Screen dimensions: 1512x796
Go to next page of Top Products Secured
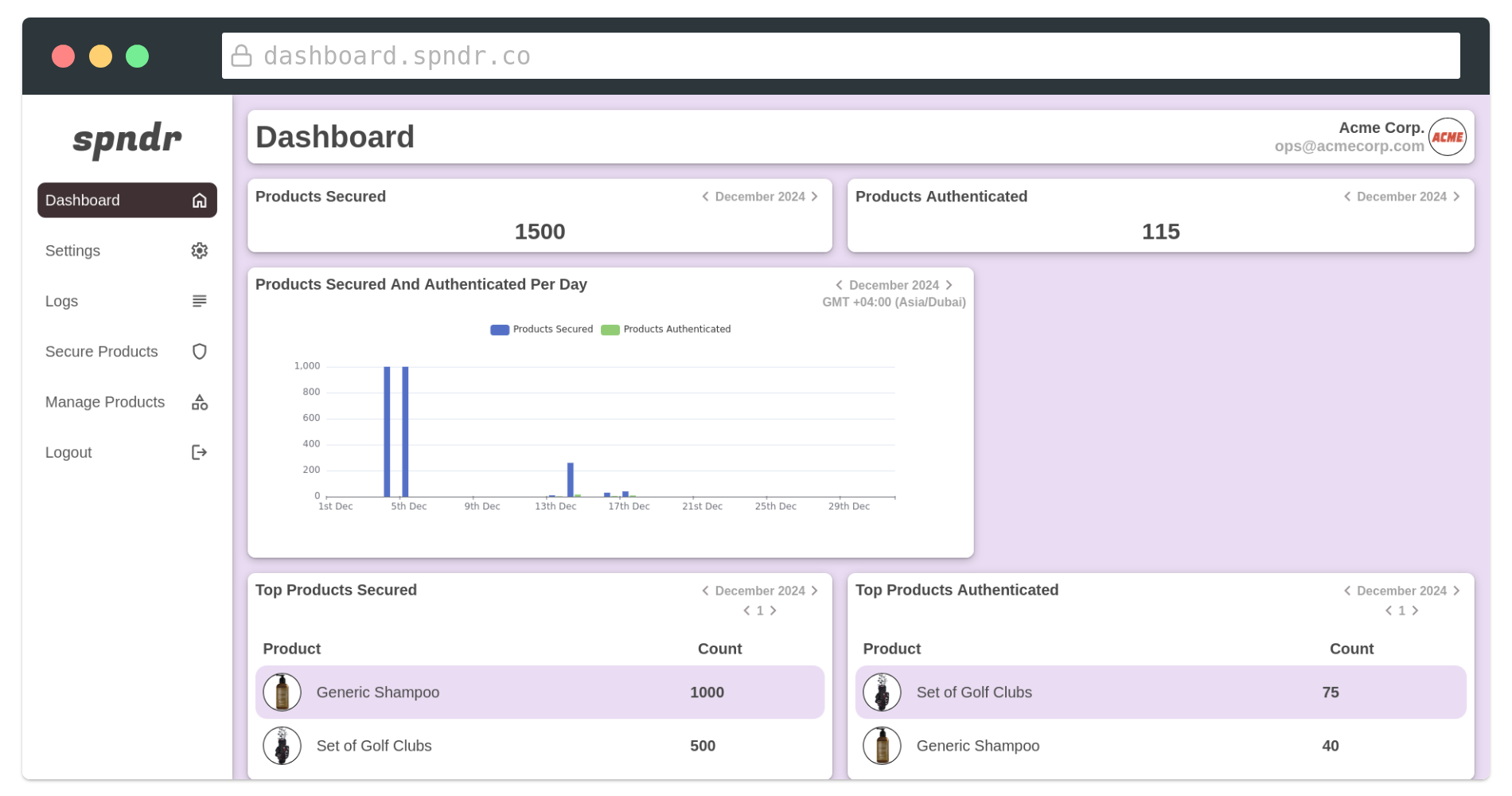(774, 611)
